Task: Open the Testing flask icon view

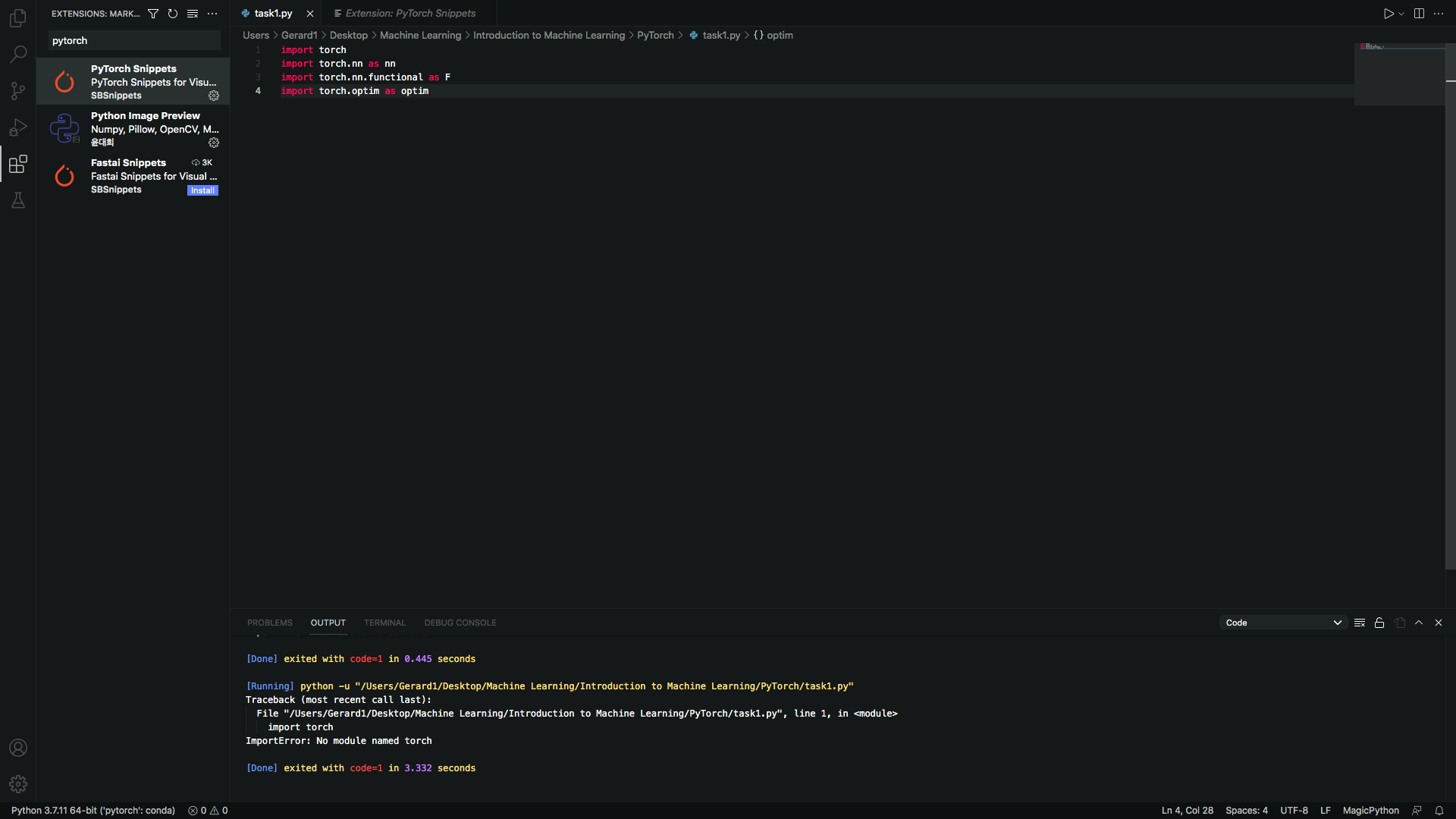Action: (18, 200)
